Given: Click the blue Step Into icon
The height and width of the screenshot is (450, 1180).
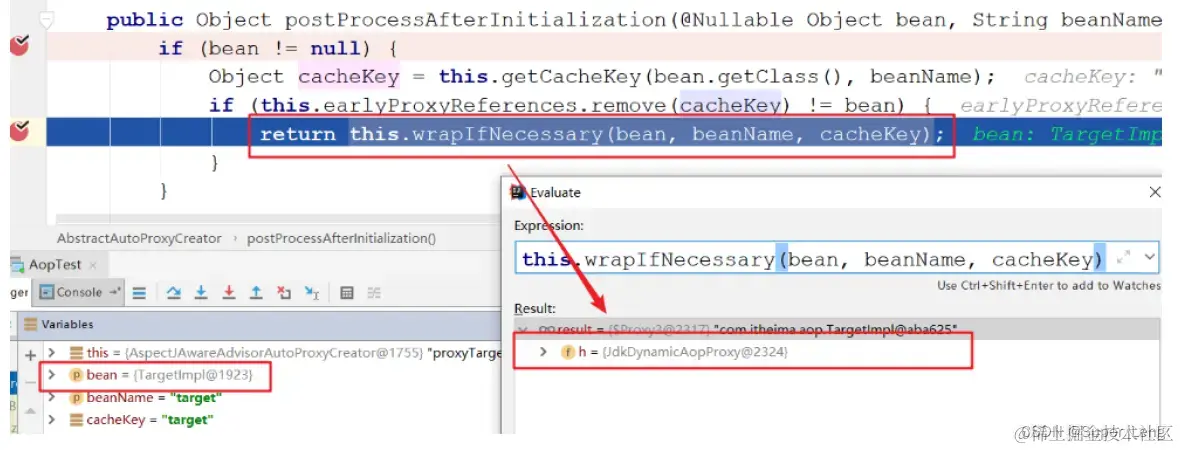Looking at the screenshot, I should point(201,293).
